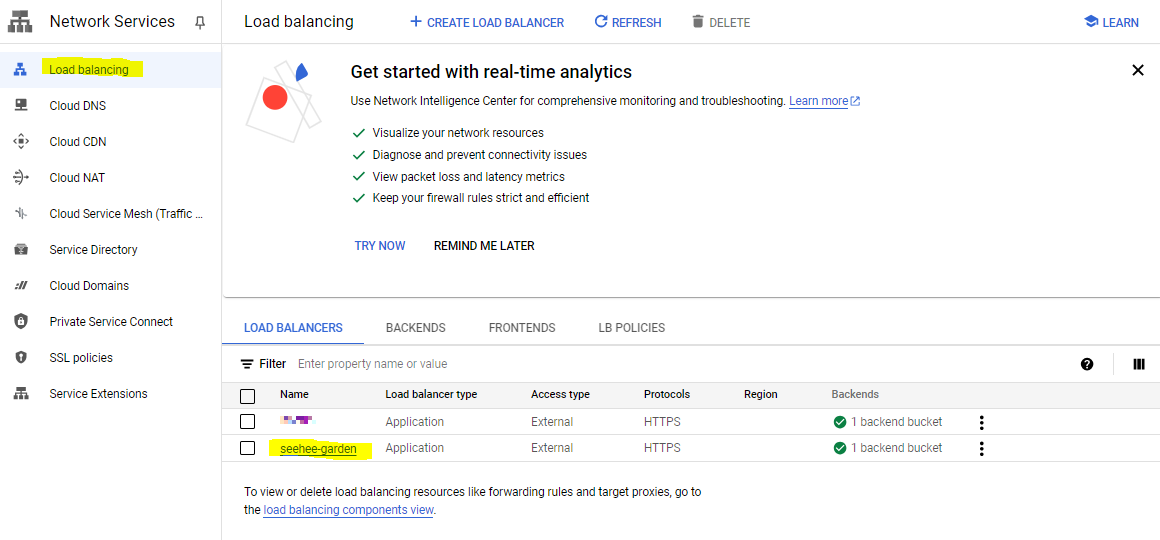1160x540 pixels.
Task: Click the Protocols column header
Action: pos(667,394)
